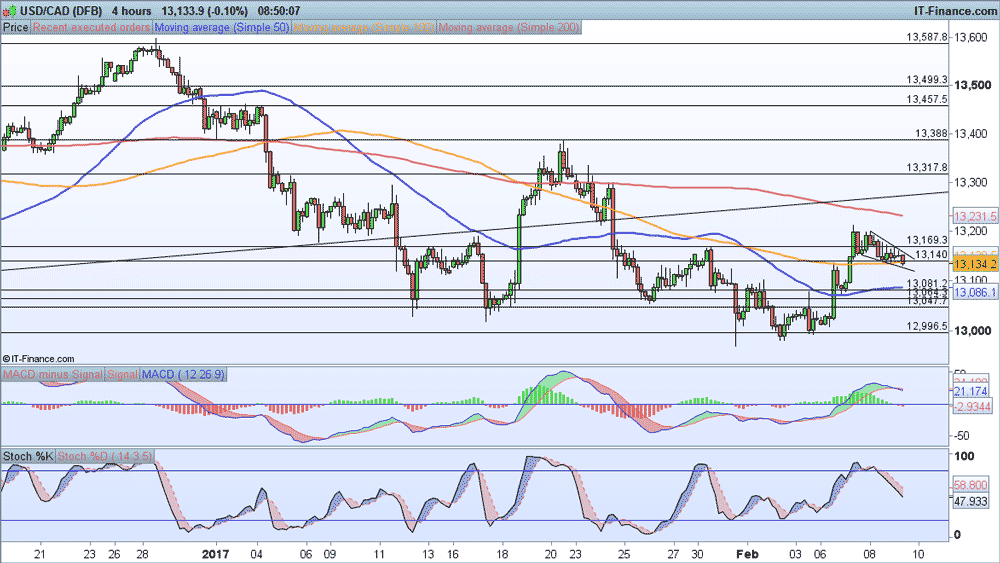Open the 4 hours timeframe label

click(x=132, y=11)
